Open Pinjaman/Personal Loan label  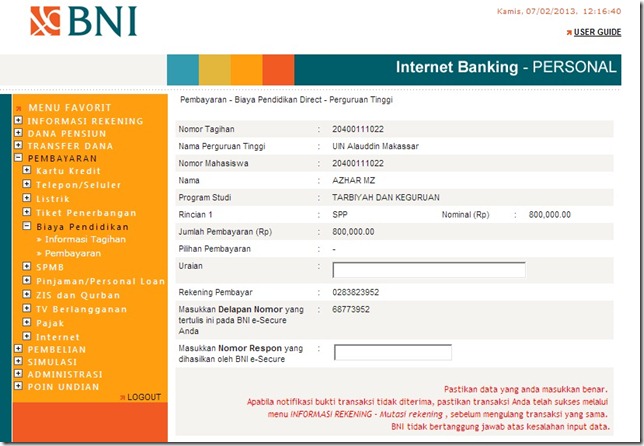coord(101,281)
